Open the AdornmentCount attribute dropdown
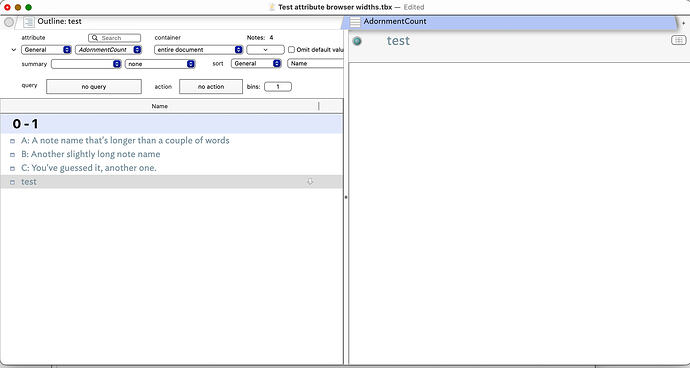This screenshot has width=690, height=368. (108, 50)
